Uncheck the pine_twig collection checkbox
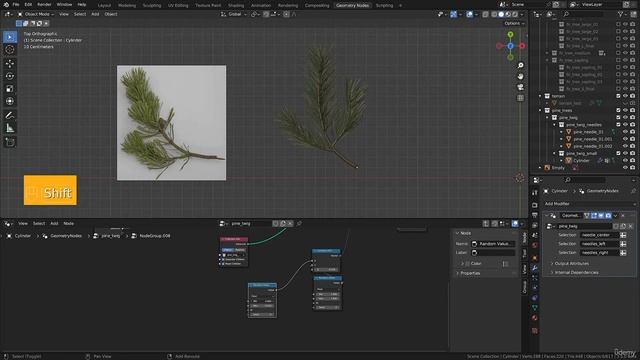Image resolution: width=640 pixels, height=360 pixels. 618,118
